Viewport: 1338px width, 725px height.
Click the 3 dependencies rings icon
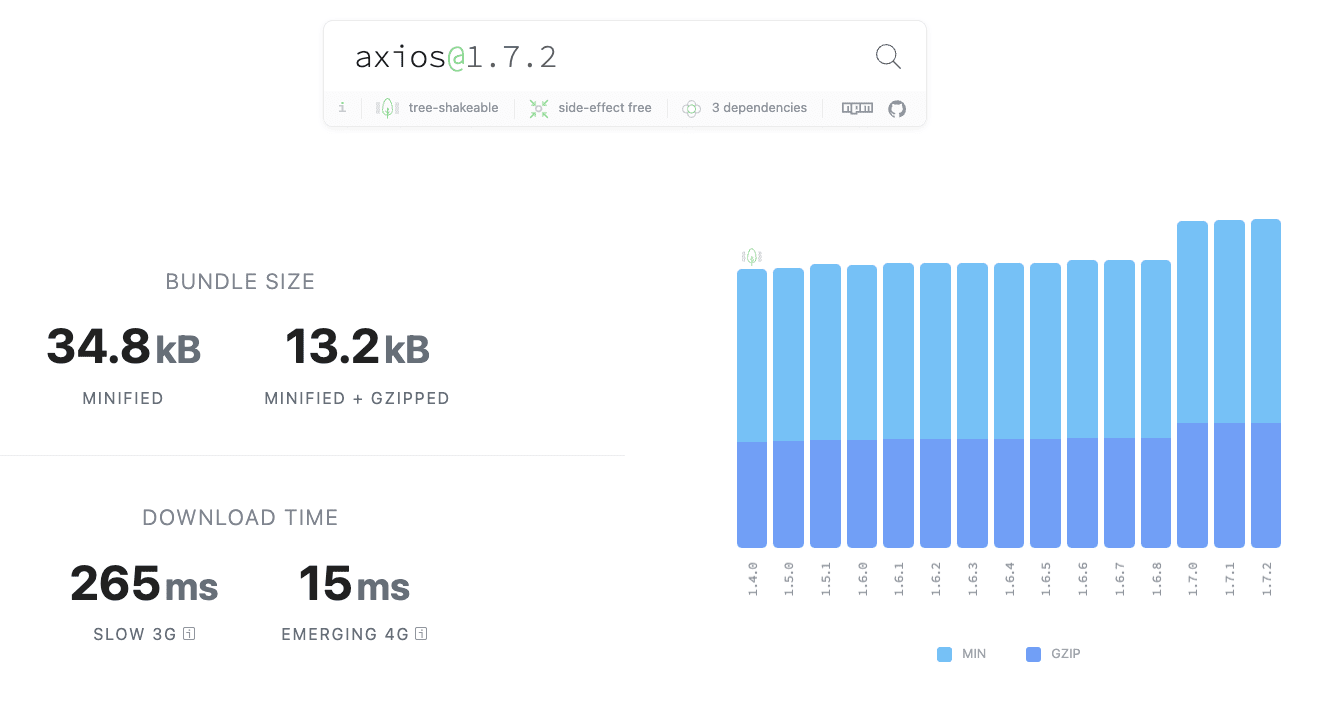point(691,108)
